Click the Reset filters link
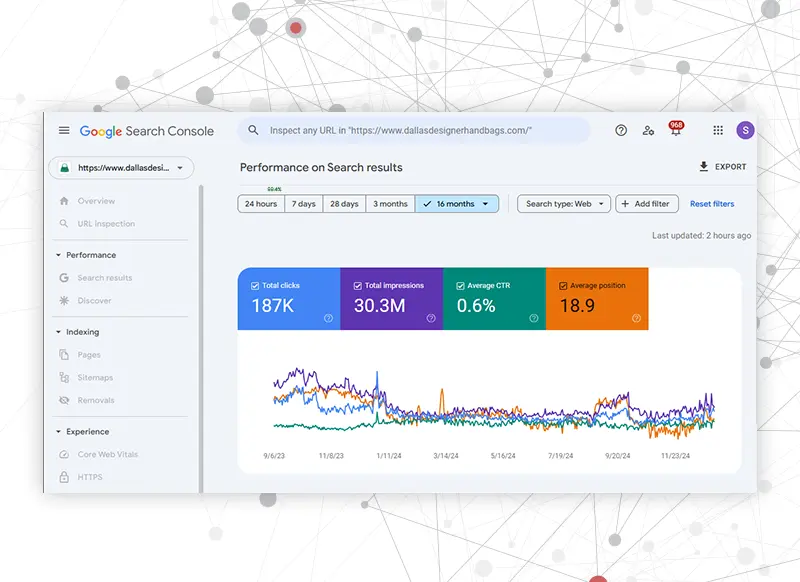Screen dimensions: 800x582 [712, 204]
